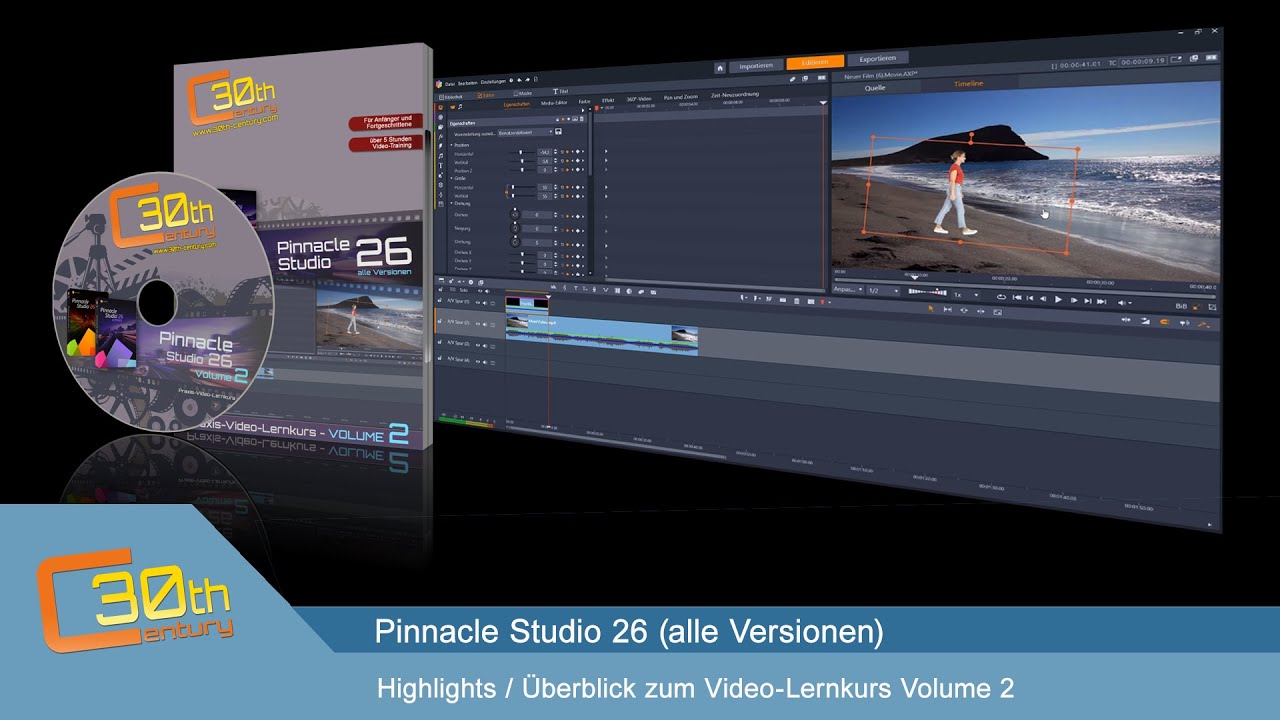The width and height of the screenshot is (1280, 720).
Task: Open the Exportieren tab
Action: click(x=877, y=58)
